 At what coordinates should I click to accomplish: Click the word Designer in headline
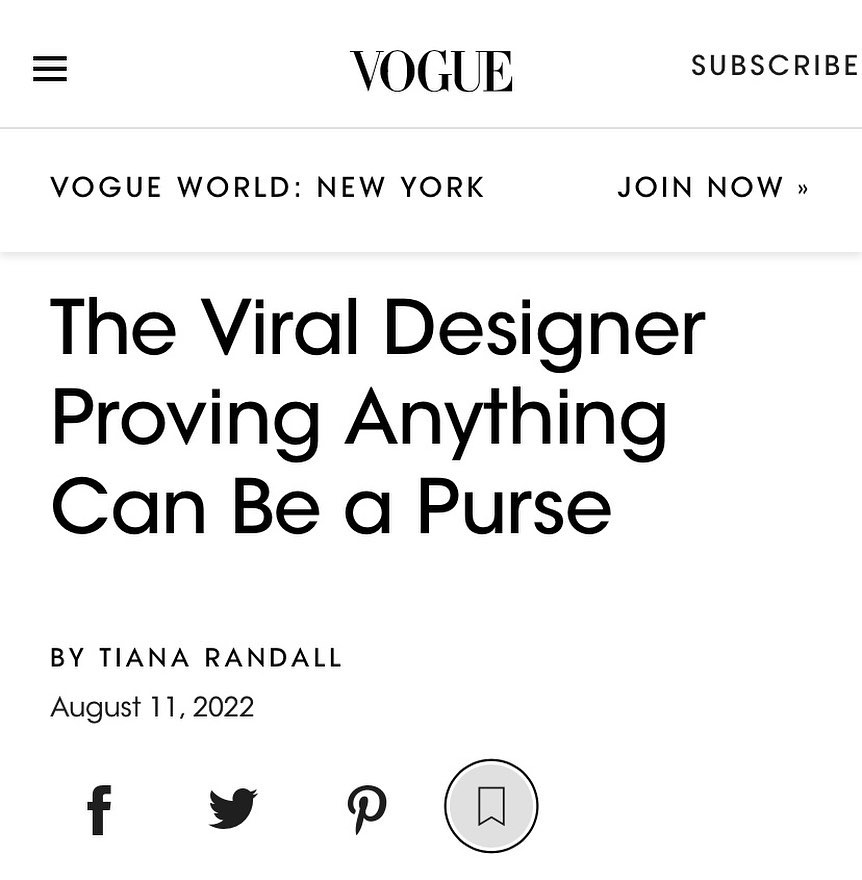[x=544, y=328]
